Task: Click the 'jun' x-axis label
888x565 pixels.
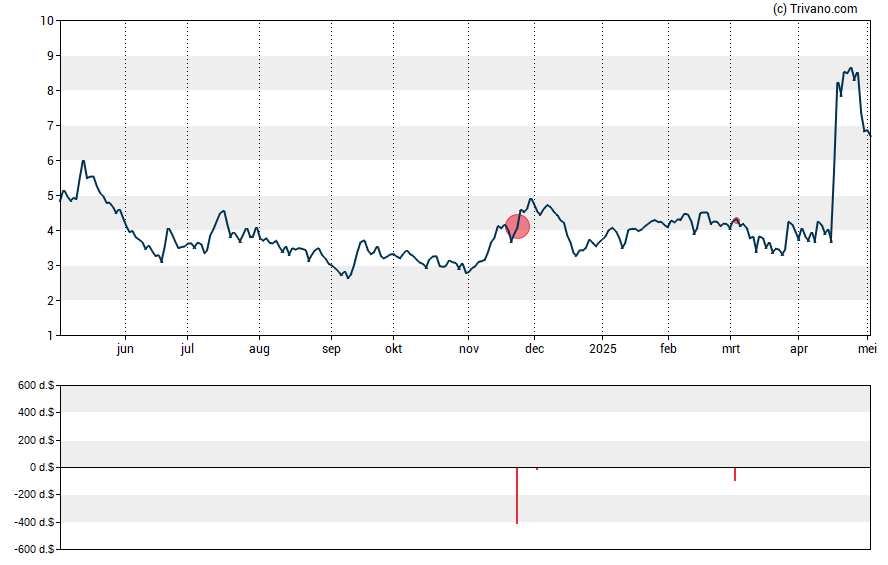Action: point(125,349)
